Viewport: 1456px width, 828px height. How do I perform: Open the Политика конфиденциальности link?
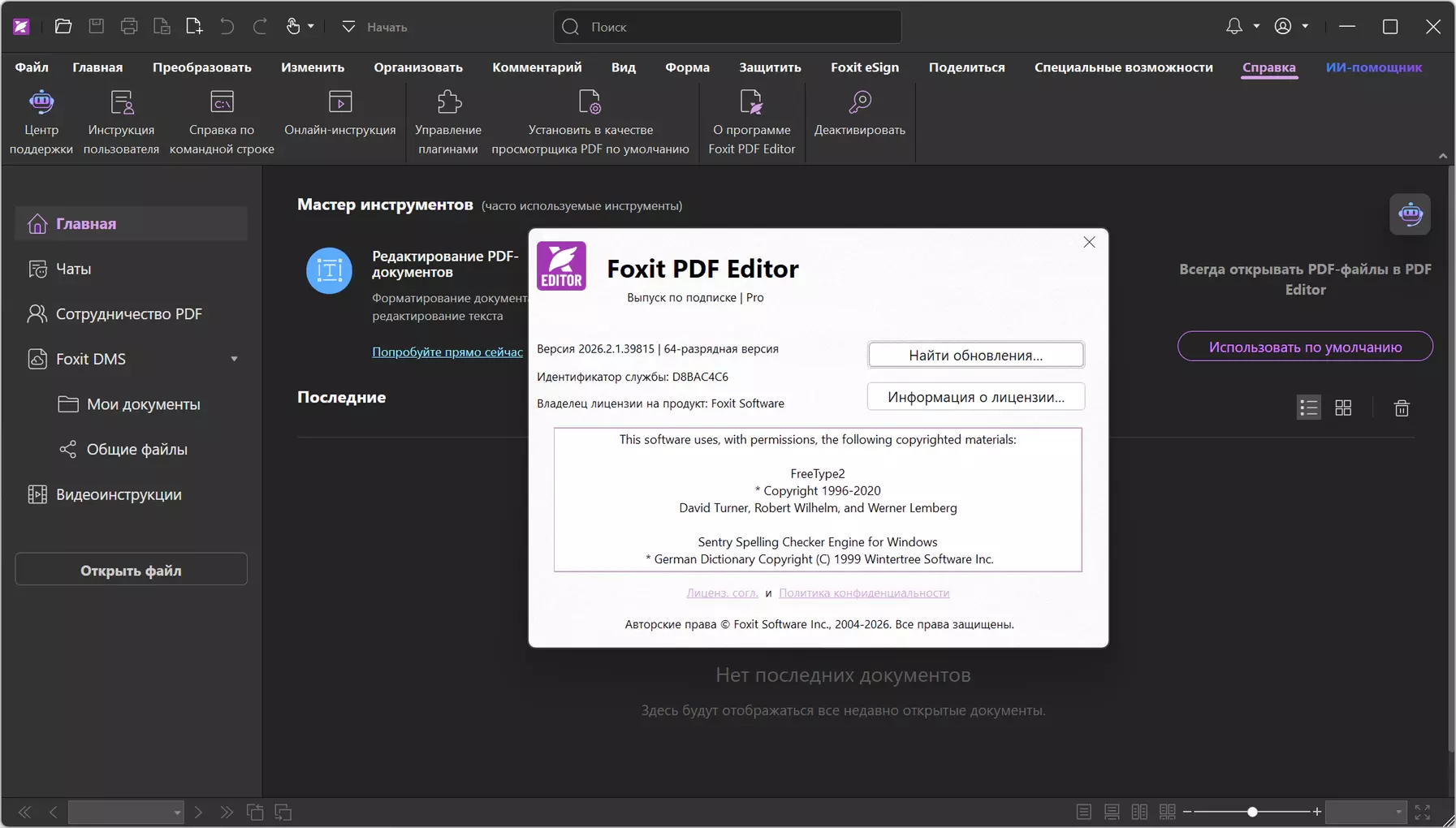coord(864,593)
